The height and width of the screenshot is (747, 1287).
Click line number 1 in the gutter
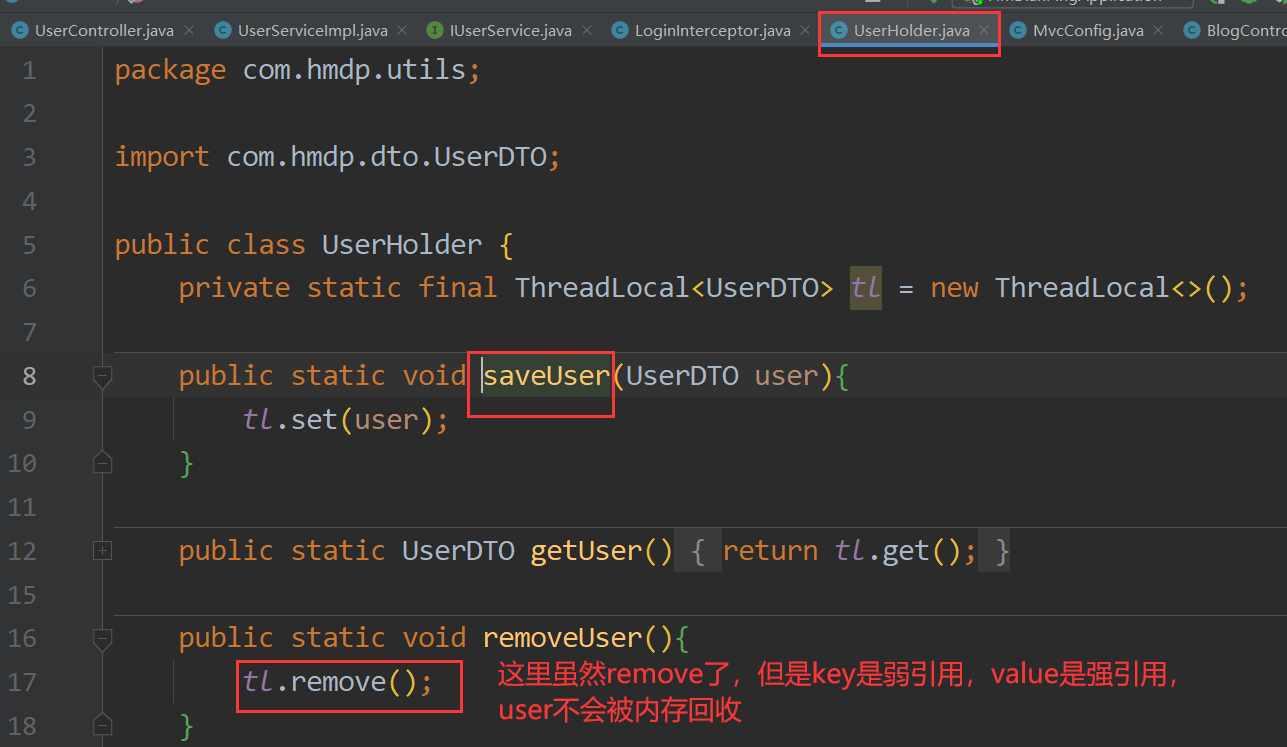pyautogui.click(x=28, y=70)
